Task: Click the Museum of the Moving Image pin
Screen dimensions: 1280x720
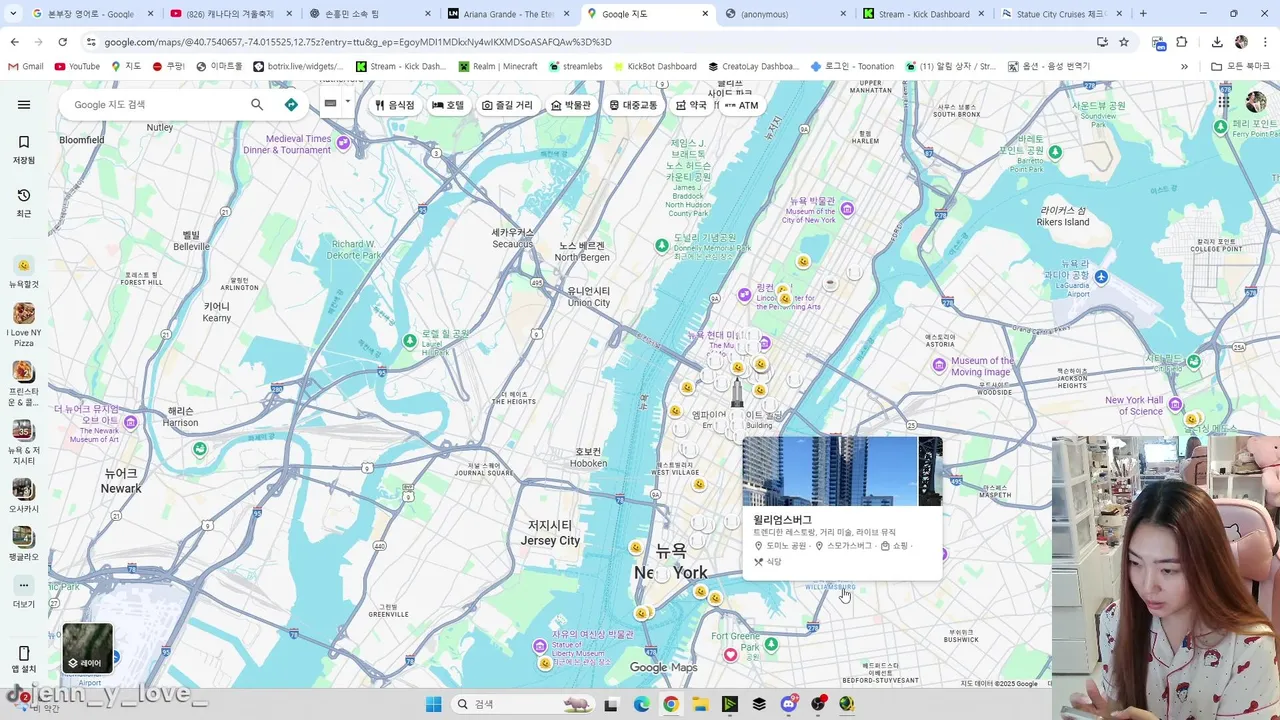Action: [x=939, y=365]
